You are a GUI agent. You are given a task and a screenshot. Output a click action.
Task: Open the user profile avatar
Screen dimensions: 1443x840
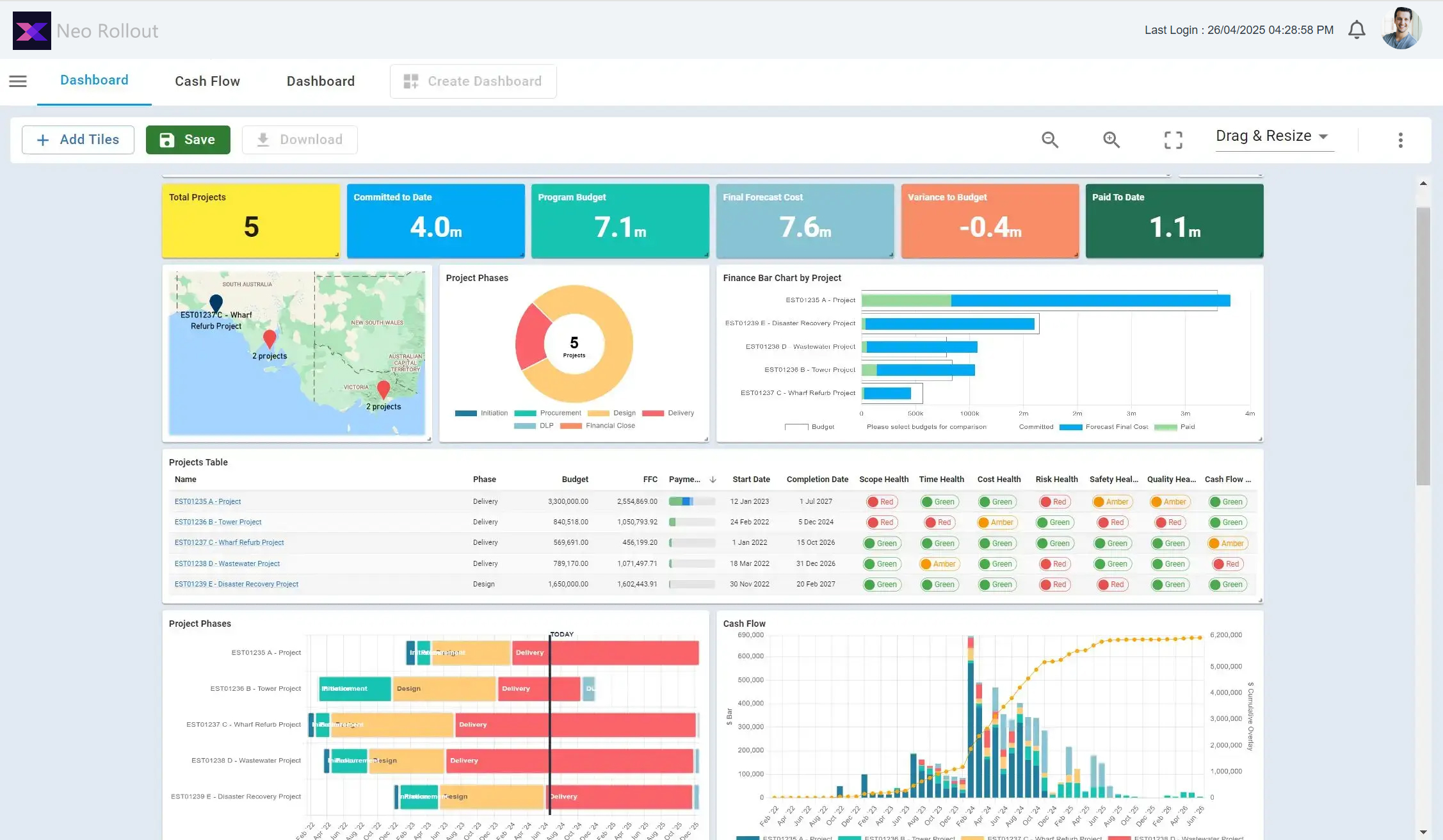tap(1401, 29)
